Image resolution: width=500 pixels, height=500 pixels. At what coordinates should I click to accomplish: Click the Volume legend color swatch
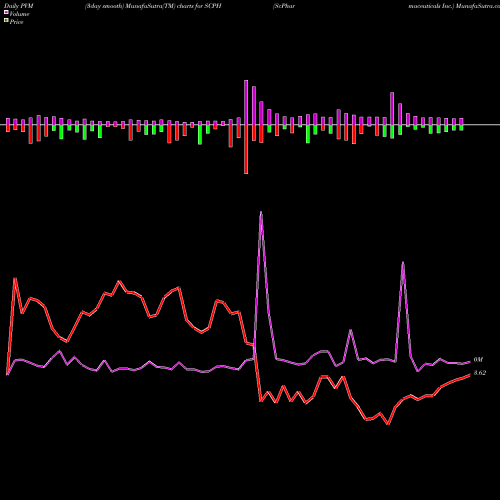[6, 12]
